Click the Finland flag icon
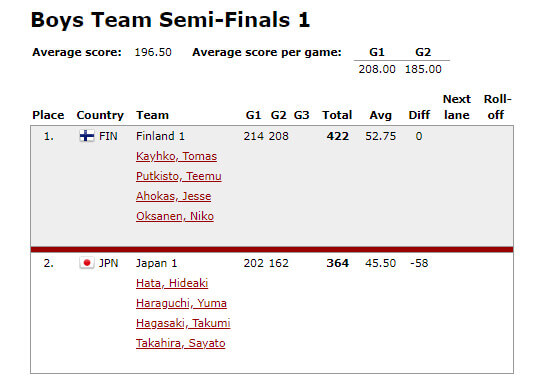The width and height of the screenshot is (544, 383). click(87, 136)
